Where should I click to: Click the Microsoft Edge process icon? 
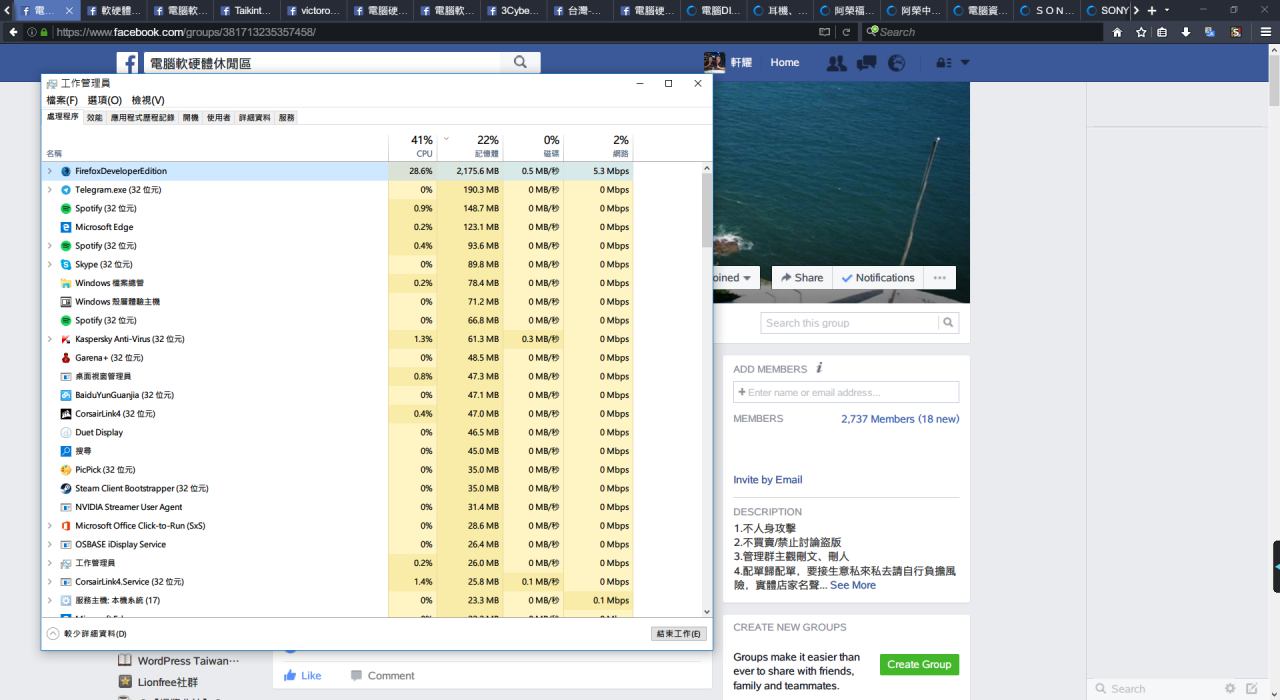[66, 227]
